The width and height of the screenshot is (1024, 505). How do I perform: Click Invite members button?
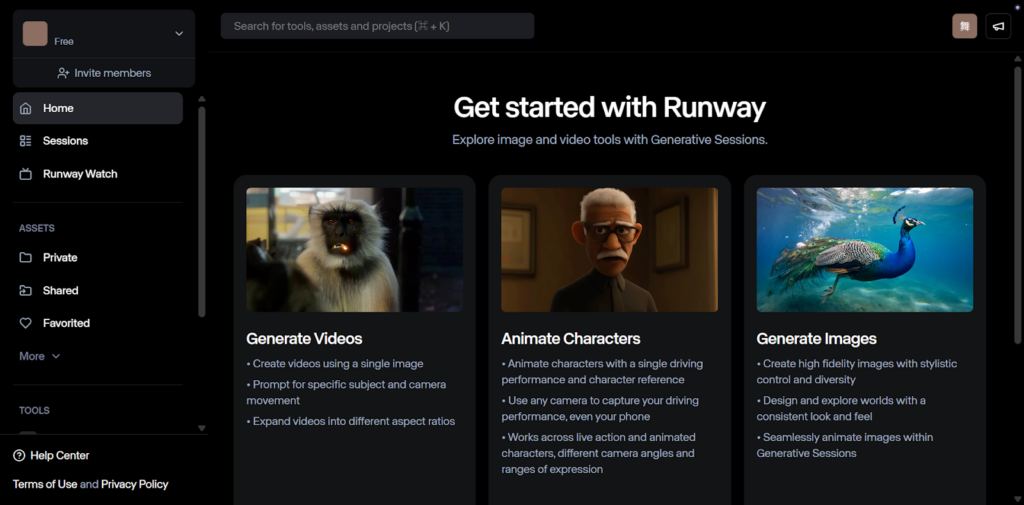tap(104, 73)
